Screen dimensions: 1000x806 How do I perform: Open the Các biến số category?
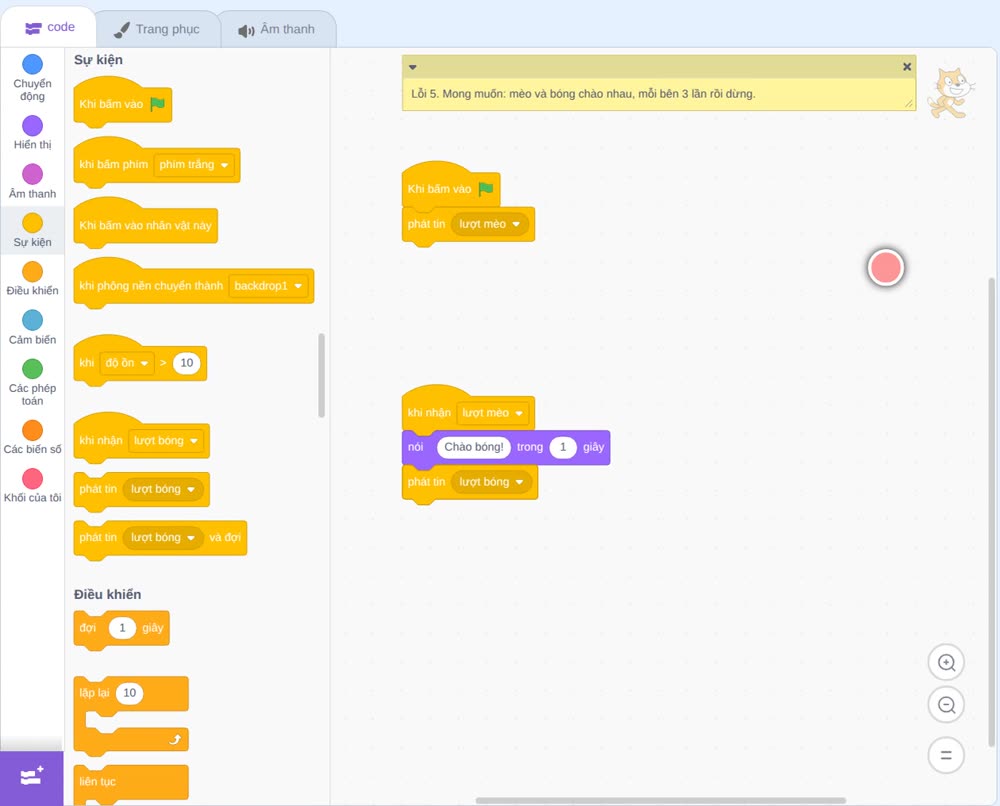point(32,437)
